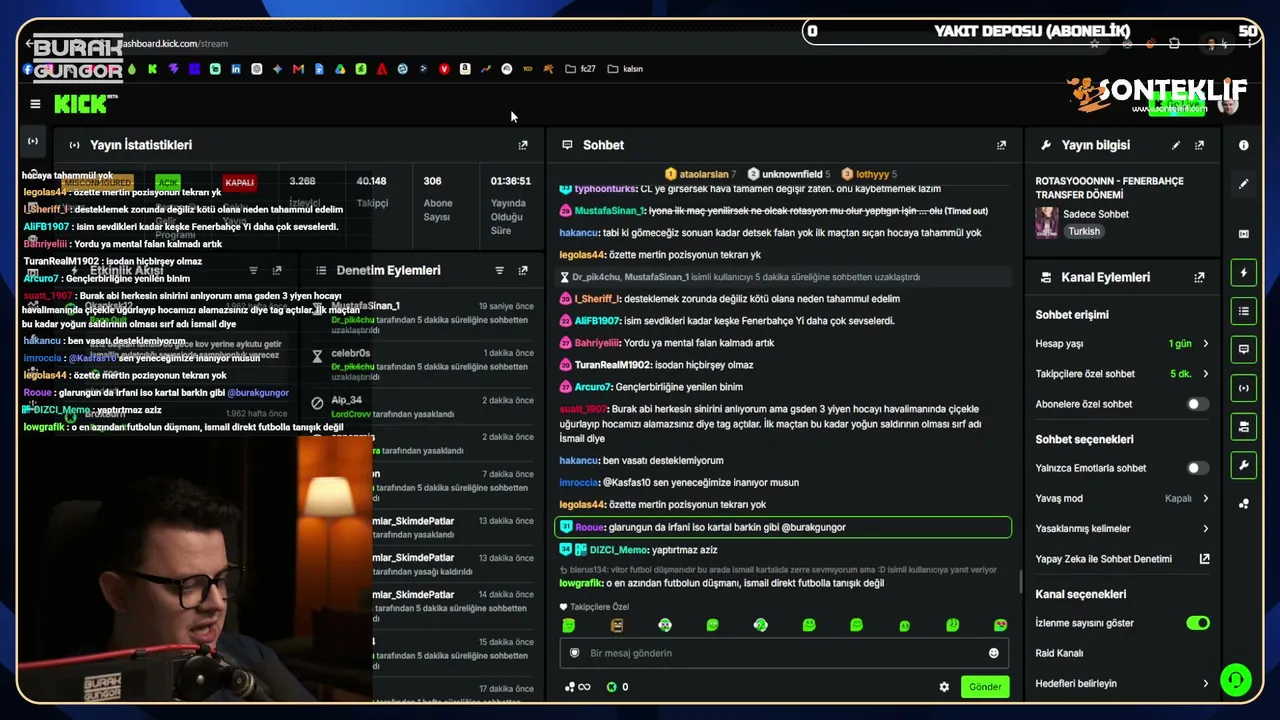1280x720 pixels.
Task: Open the Adobe bookmark icon
Action: pyautogui.click(x=382, y=69)
